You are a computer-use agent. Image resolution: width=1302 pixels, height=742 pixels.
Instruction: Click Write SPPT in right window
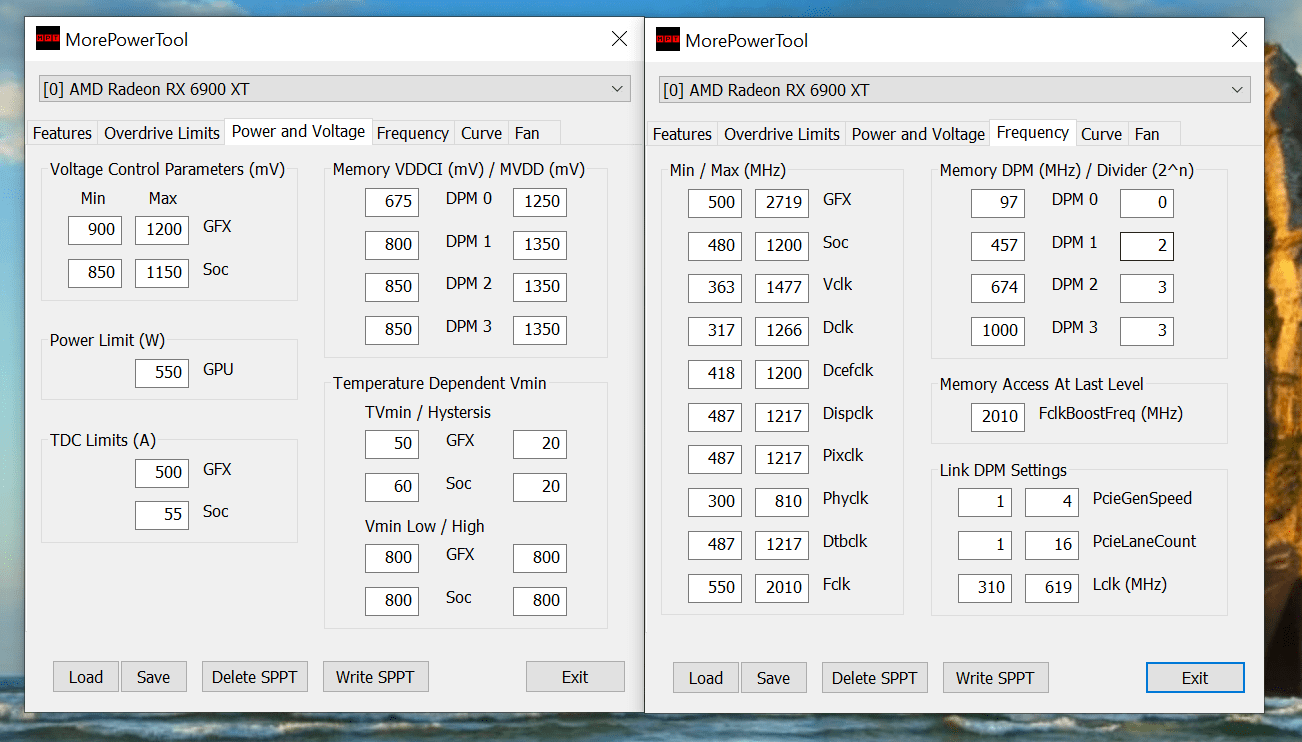click(x=995, y=678)
